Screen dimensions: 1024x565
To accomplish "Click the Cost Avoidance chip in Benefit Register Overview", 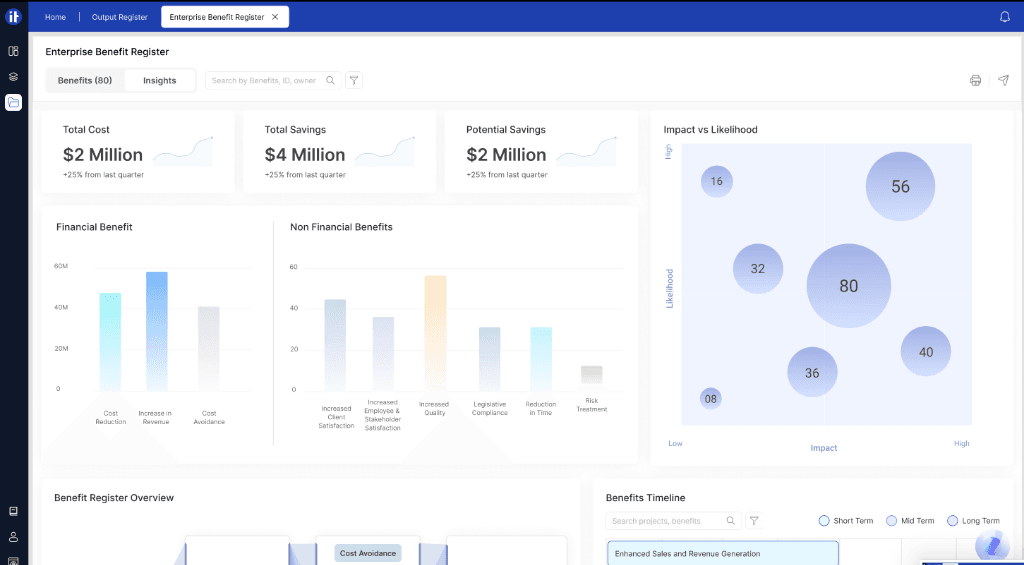I will tap(368, 553).
